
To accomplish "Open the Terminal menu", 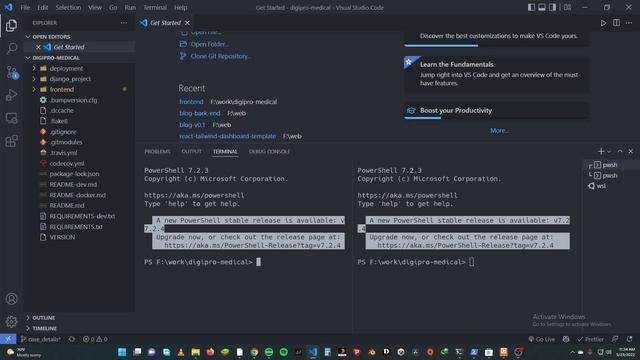I will point(155,7).
